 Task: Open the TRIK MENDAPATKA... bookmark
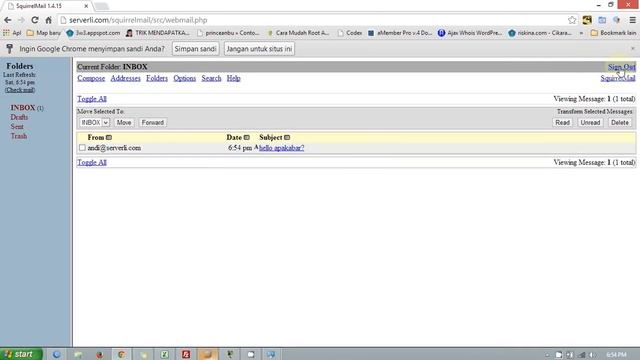158,33
